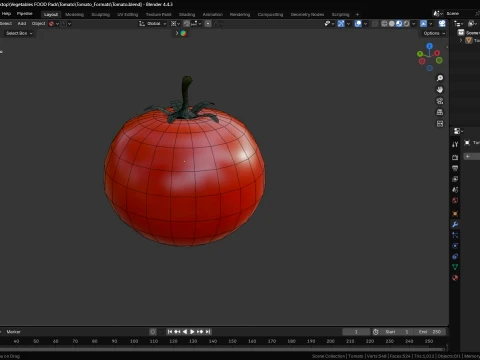480x360 pixels.
Task: Toggle viewport gizmo display
Action: [x=341, y=24]
